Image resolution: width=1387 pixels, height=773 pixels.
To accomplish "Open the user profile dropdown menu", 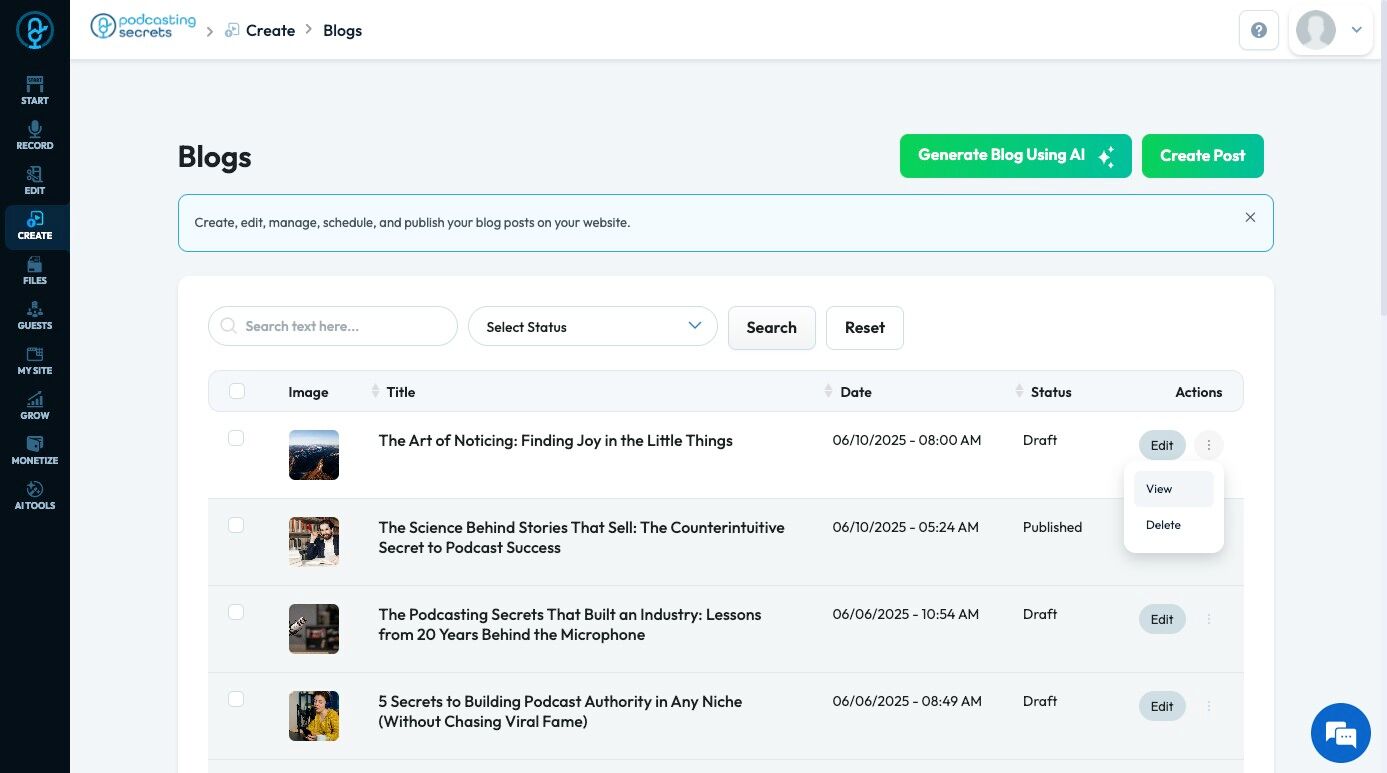I will pos(1332,30).
